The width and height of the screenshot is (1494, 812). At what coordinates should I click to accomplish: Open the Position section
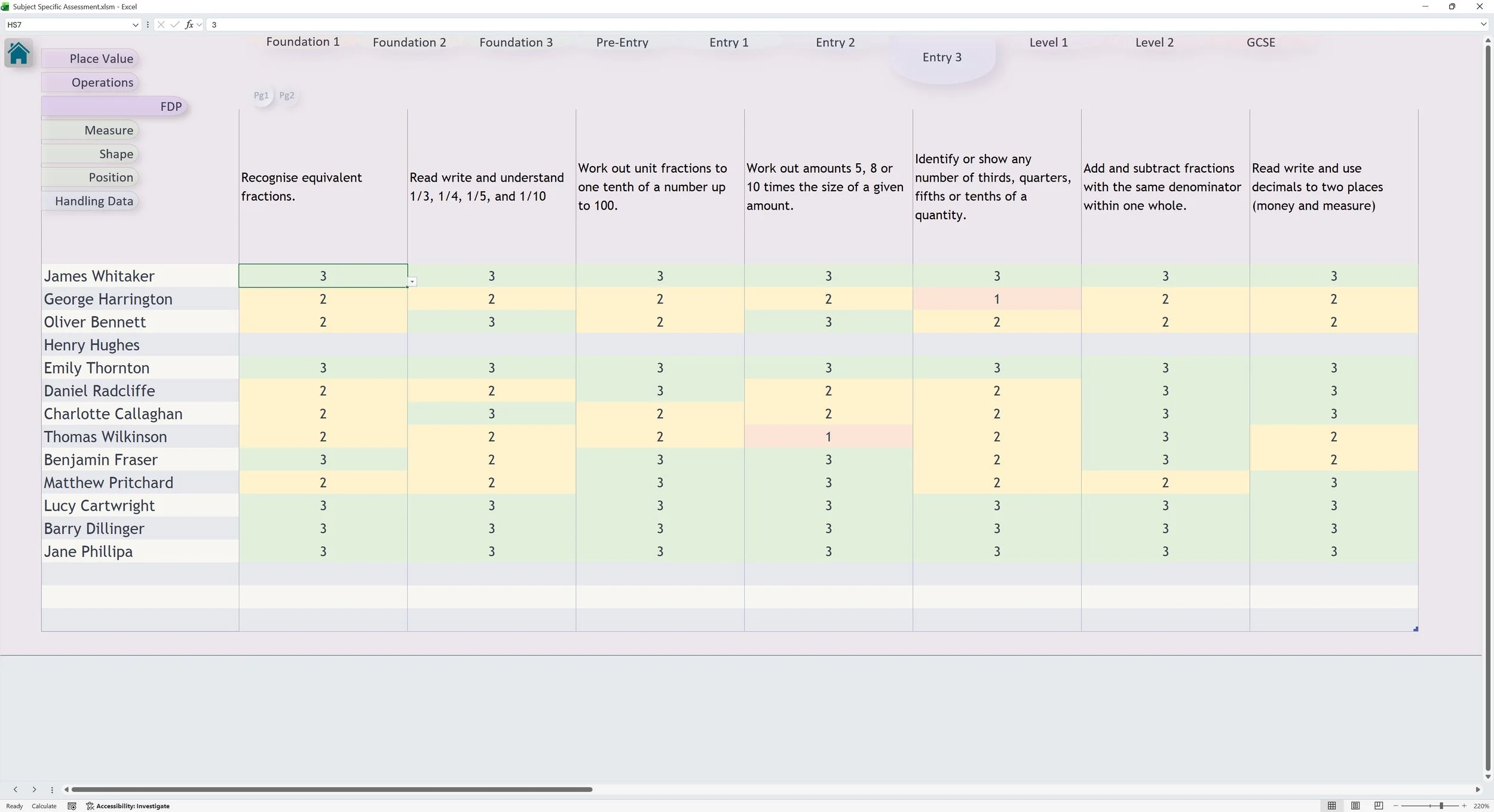pyautogui.click(x=90, y=177)
